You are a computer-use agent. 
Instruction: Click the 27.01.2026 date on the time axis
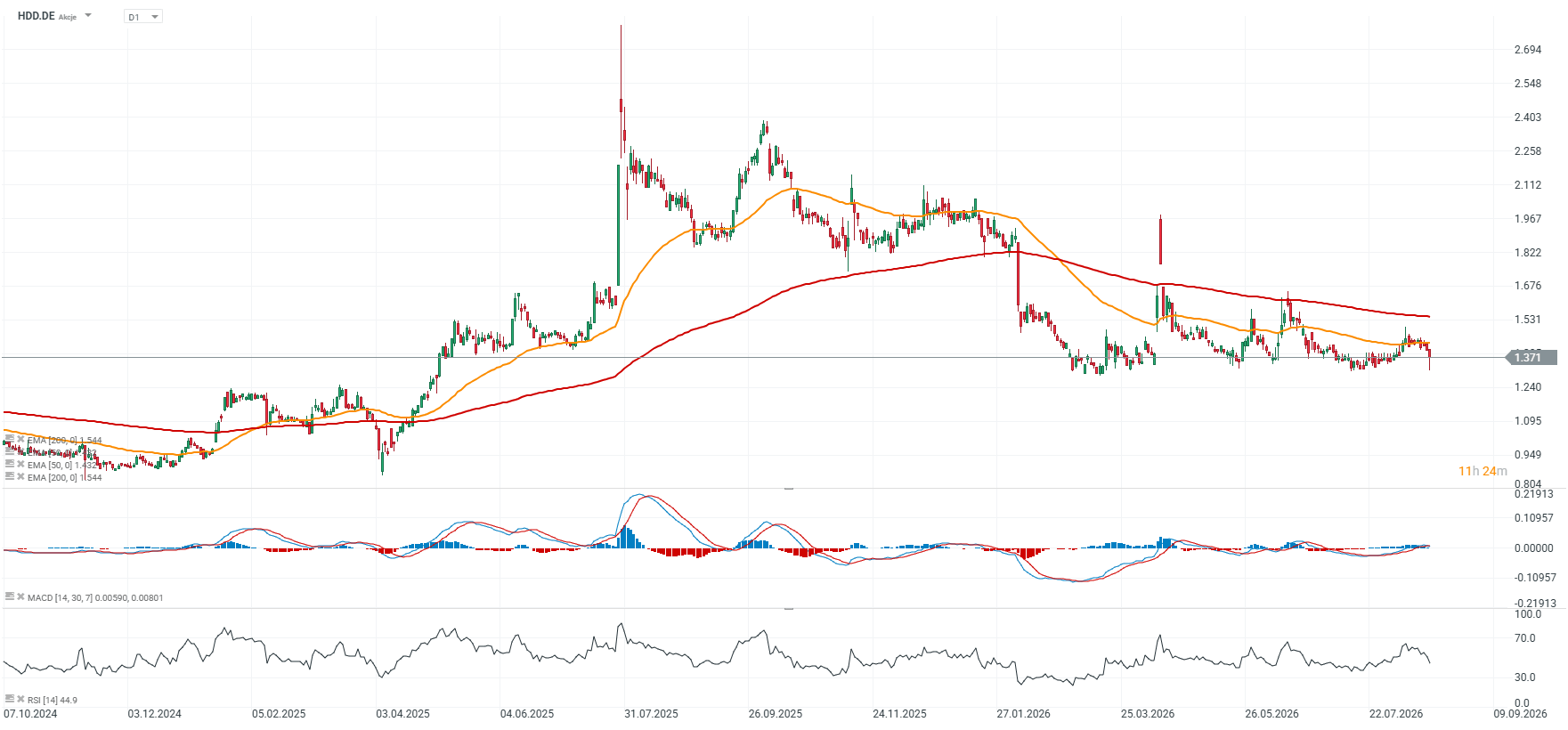click(1023, 714)
